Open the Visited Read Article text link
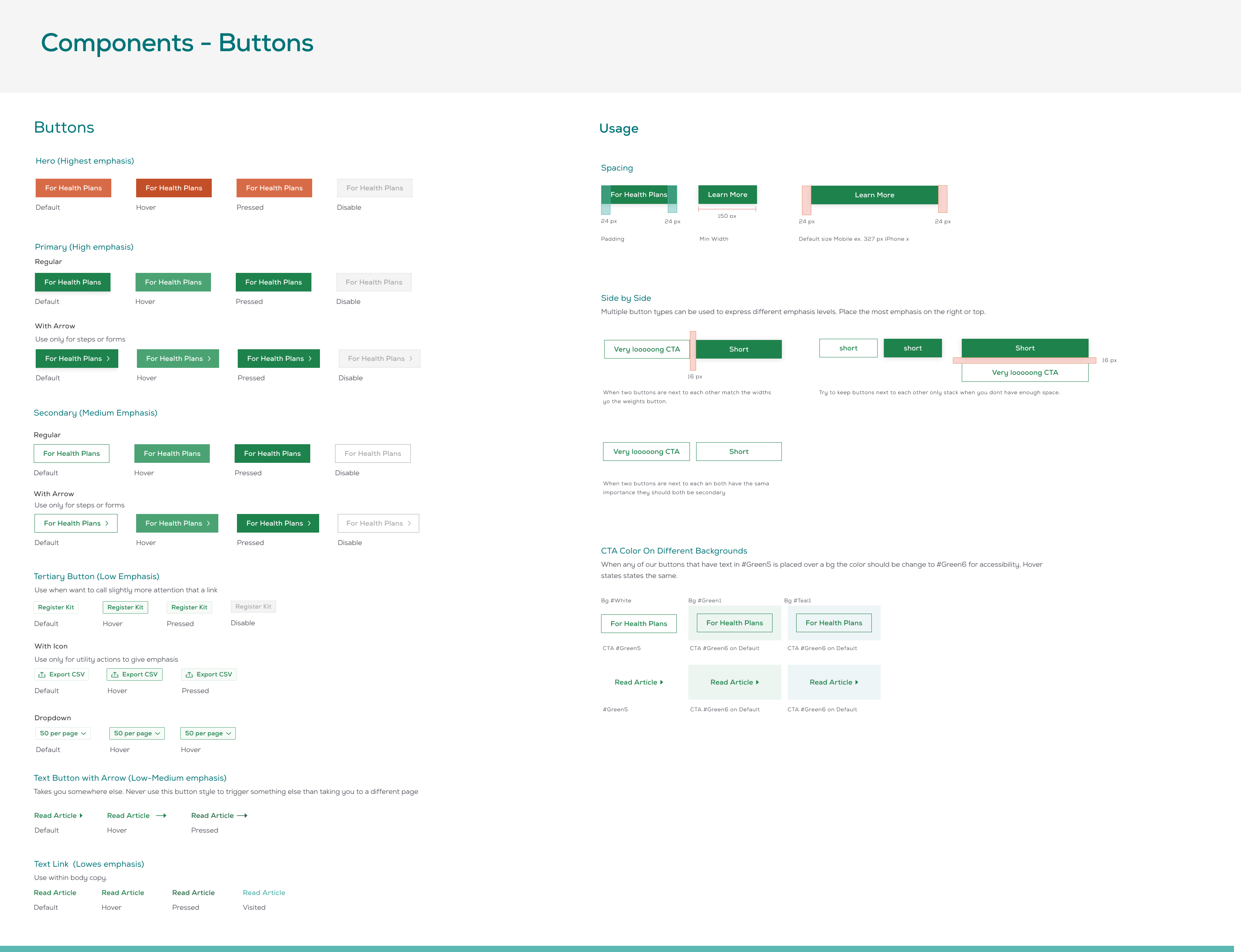This screenshot has width=1241, height=952. tap(264, 892)
